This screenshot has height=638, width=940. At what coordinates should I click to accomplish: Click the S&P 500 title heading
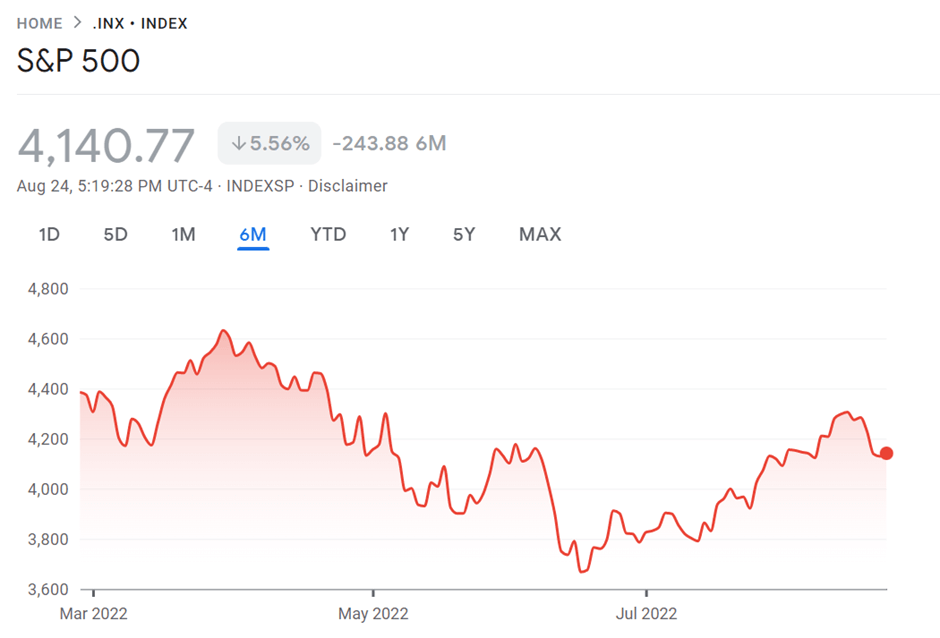78,61
